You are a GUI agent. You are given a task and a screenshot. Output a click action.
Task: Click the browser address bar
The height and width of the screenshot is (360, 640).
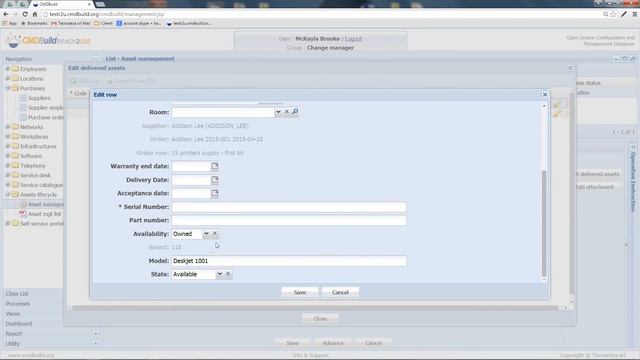[x=322, y=14]
